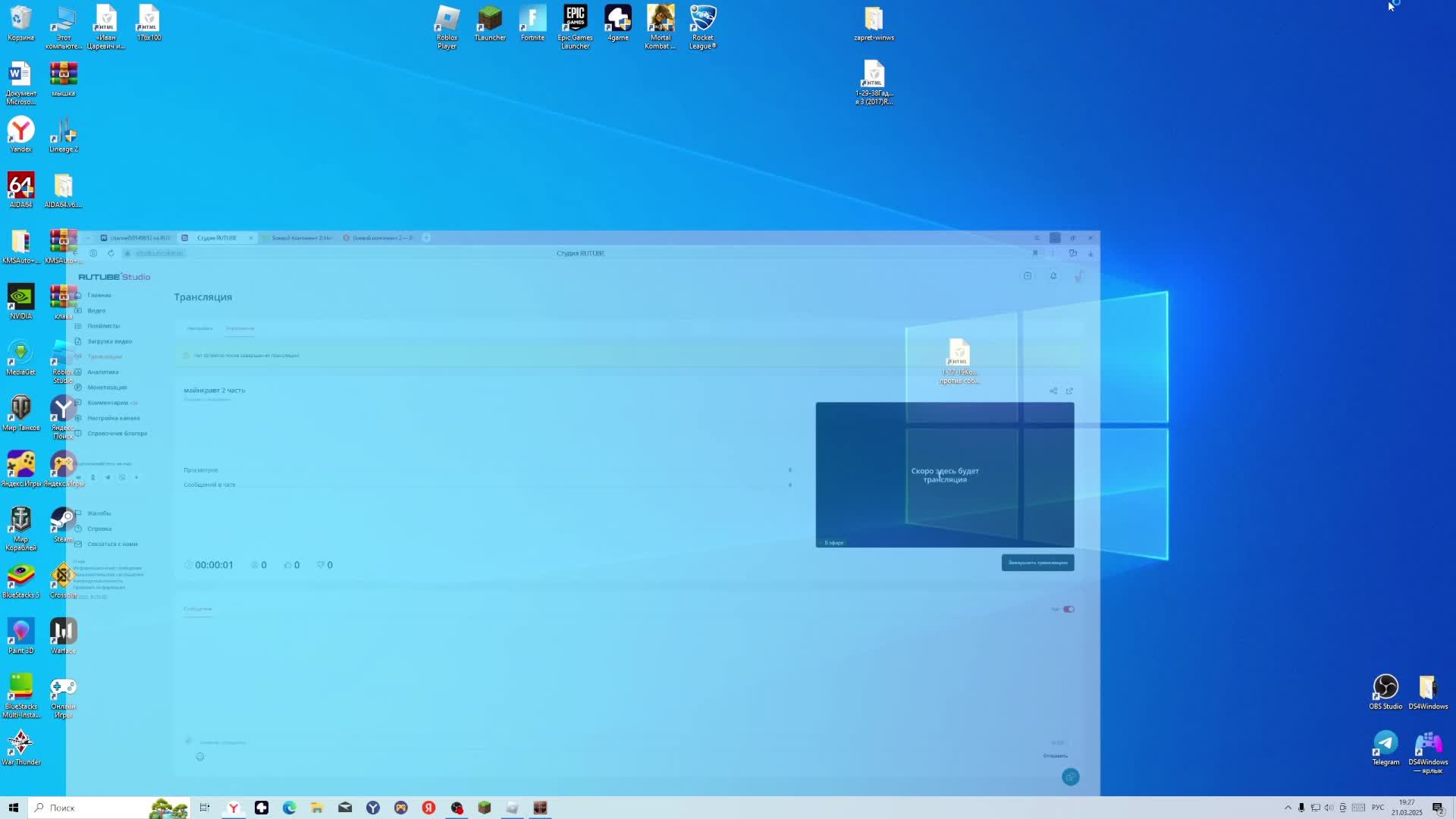Toggle the chat switch off
Screen dimensions: 1456x819
1068,609
